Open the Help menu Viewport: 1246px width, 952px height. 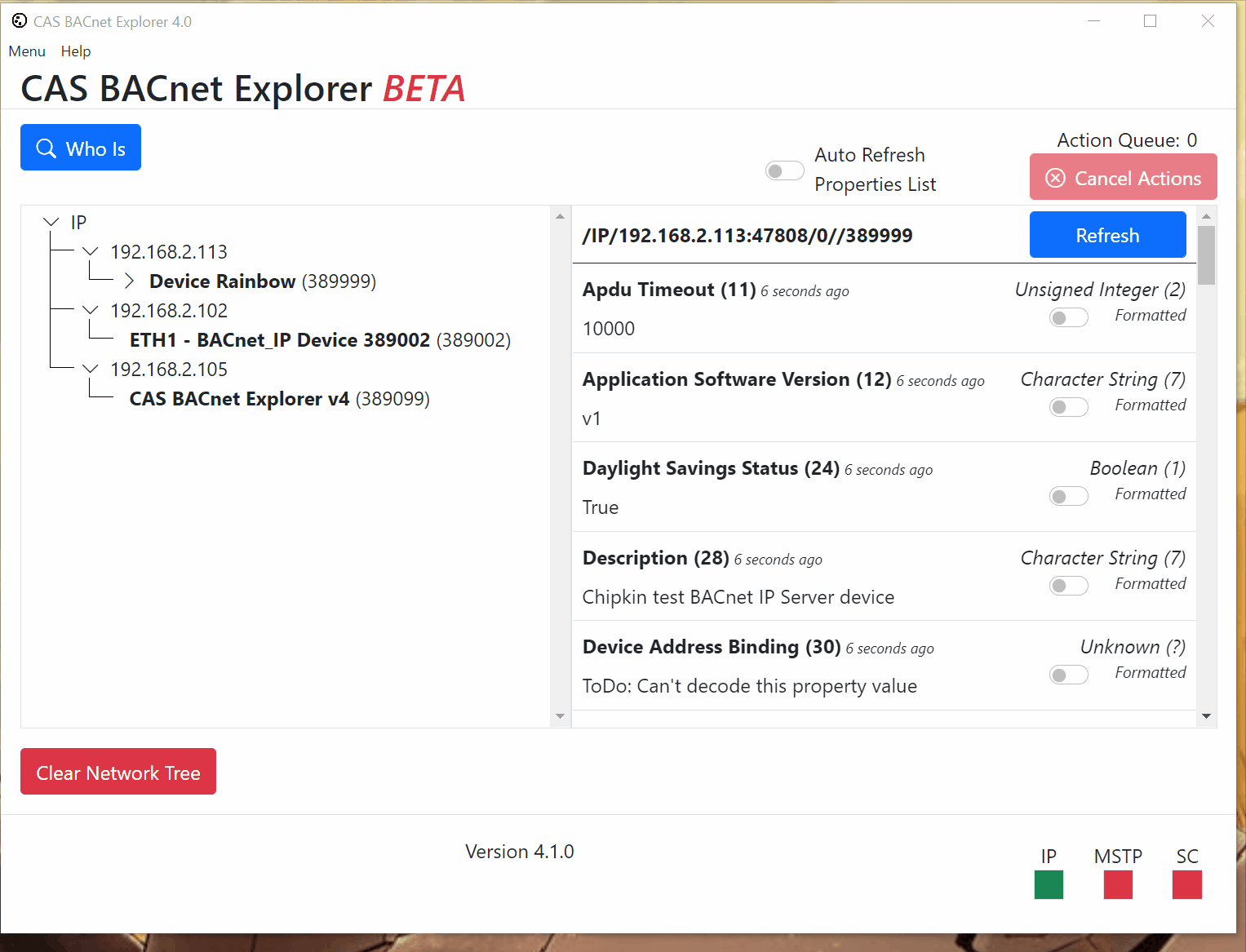coord(76,51)
